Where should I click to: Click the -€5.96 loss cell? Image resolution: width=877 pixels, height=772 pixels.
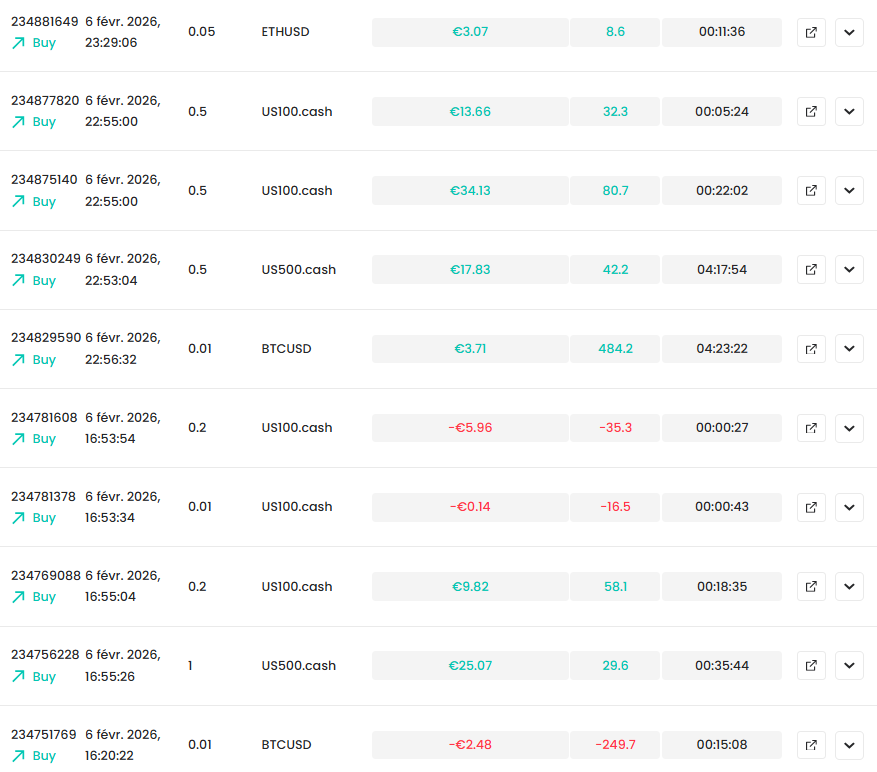coord(470,428)
